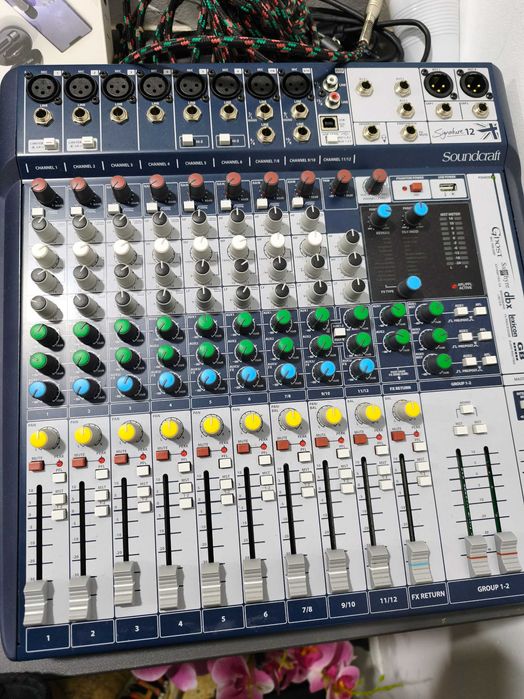Click the right master XLR output connector
The width and height of the screenshot is (524, 699).
coord(474,84)
